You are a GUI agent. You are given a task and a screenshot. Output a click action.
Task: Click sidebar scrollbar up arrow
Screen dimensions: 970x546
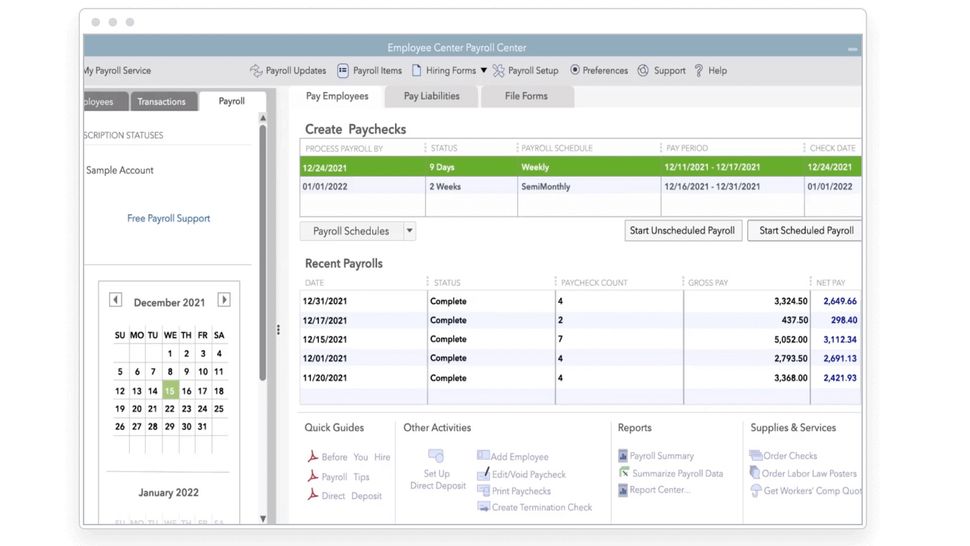(263, 117)
